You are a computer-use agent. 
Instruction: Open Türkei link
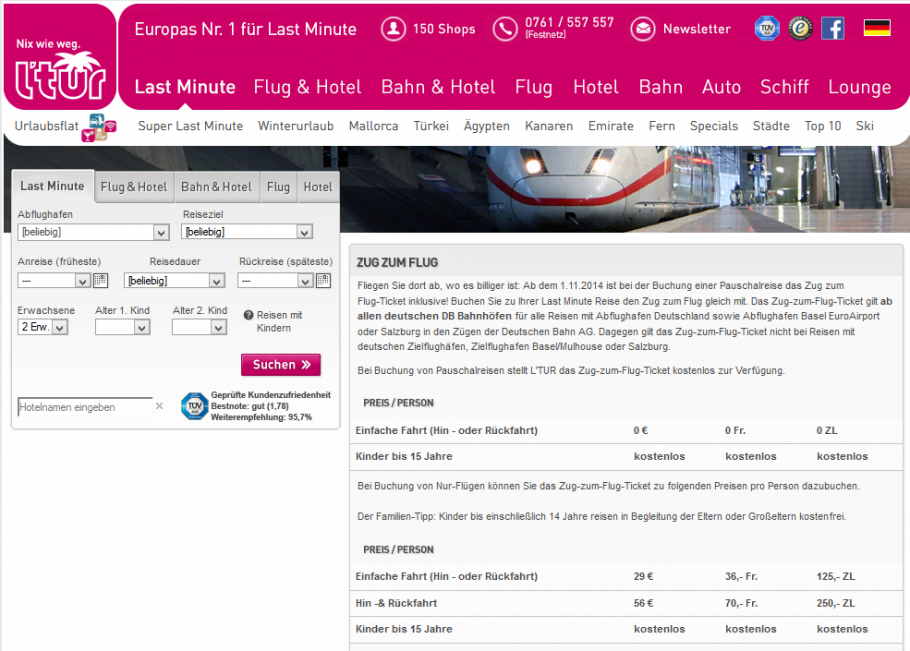pyautogui.click(x=431, y=126)
